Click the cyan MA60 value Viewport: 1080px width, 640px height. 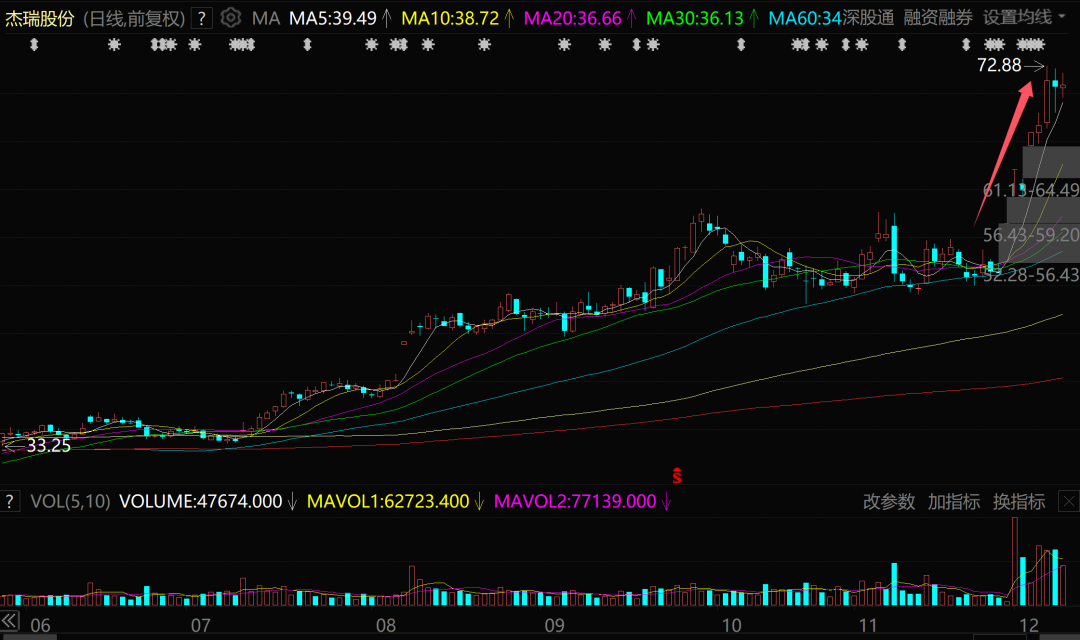coord(805,18)
